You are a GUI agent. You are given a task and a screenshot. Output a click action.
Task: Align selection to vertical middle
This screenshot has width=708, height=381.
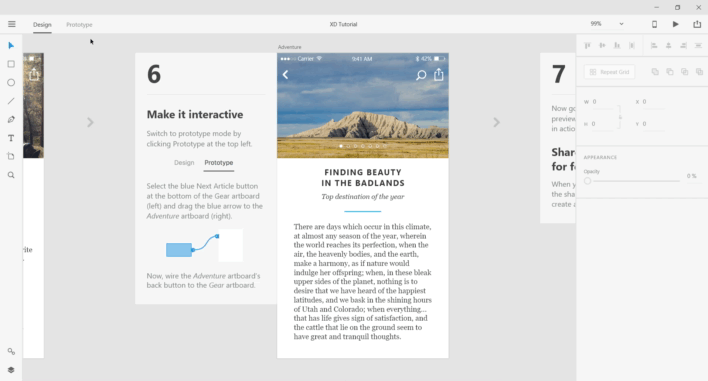pos(602,46)
